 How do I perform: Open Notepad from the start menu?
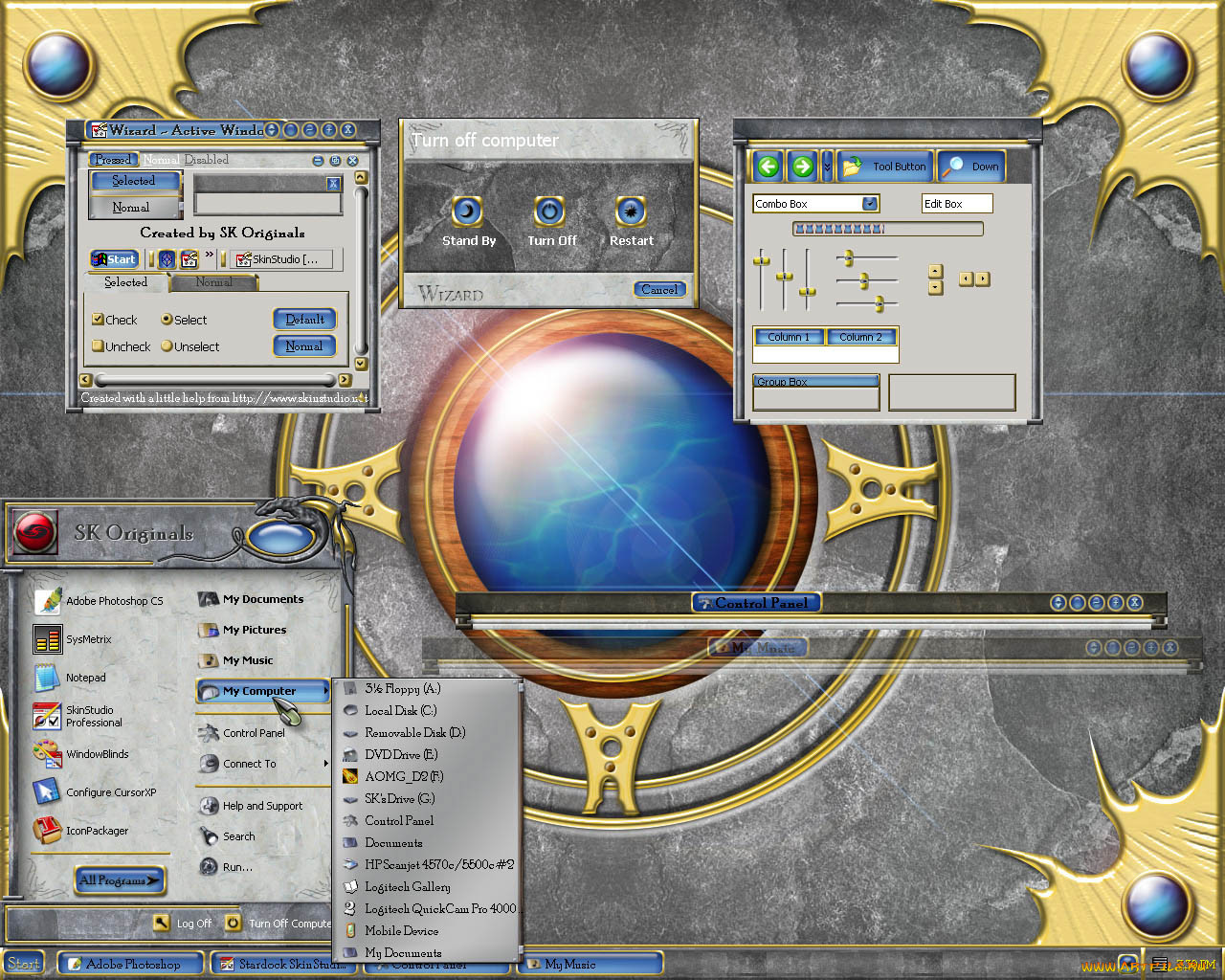point(70,678)
